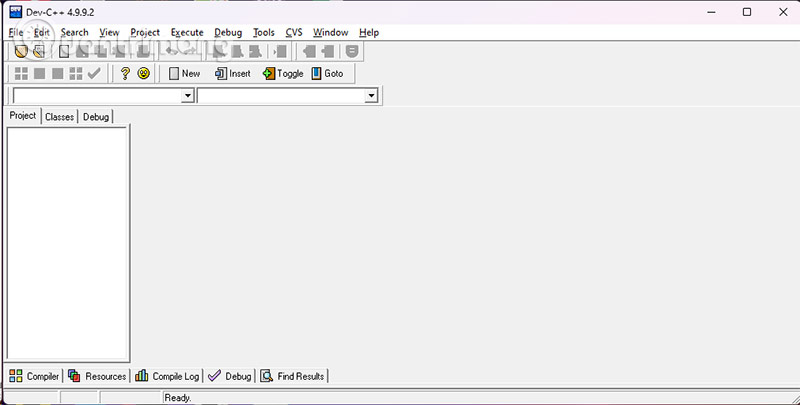
Task: Click the Rebuild All toolbar icon
Action: tap(76, 73)
